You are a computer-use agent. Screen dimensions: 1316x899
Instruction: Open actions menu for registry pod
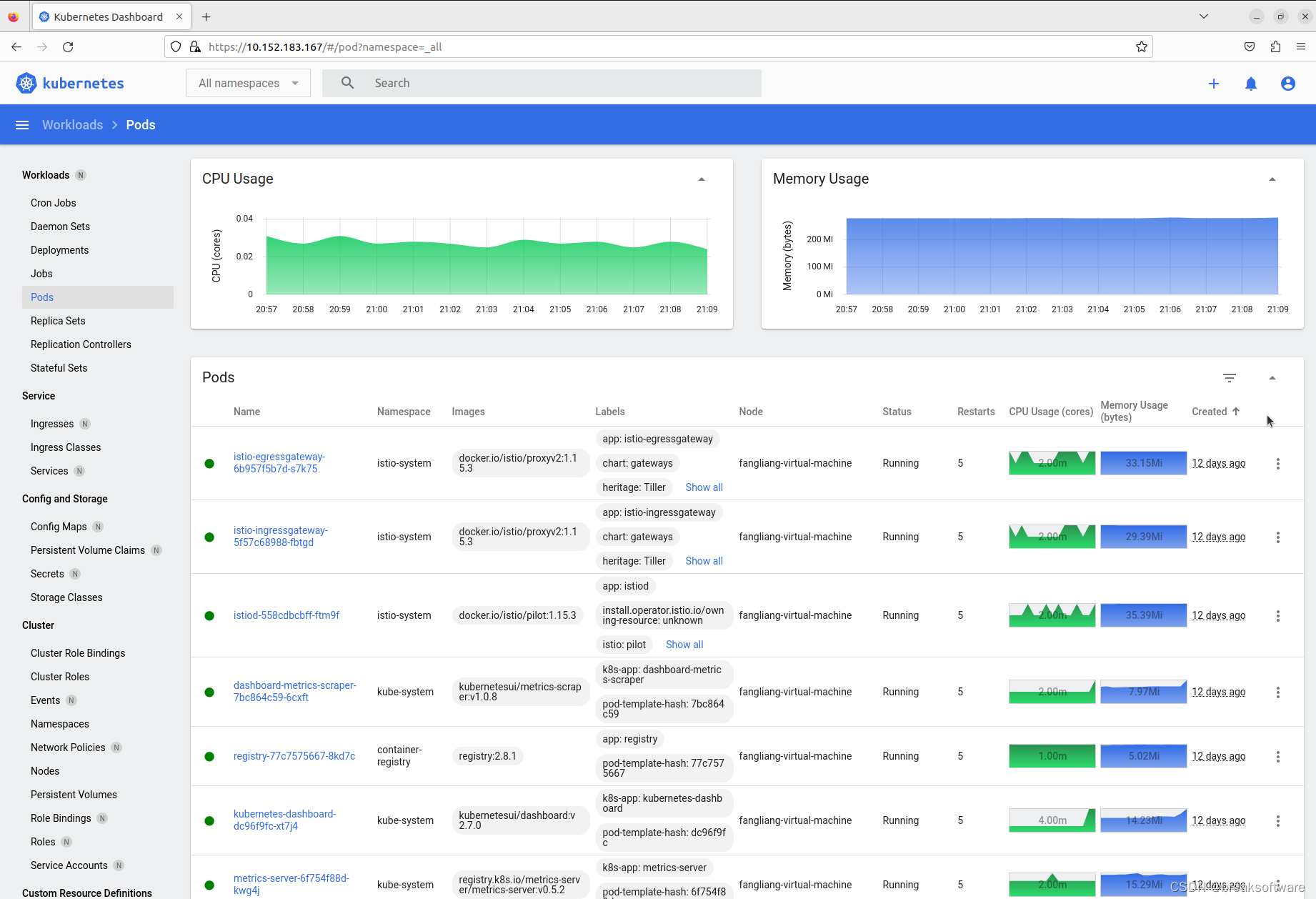pyautogui.click(x=1278, y=757)
